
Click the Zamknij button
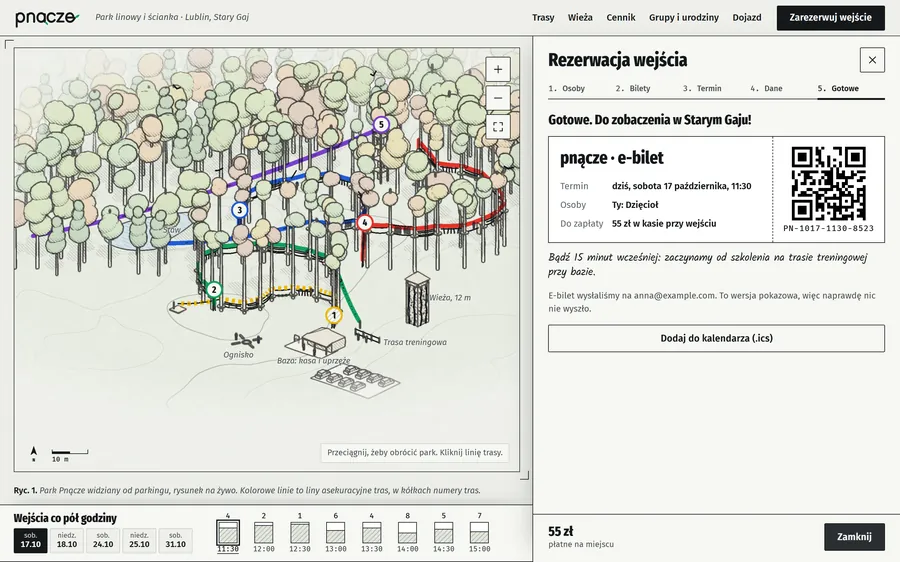pyautogui.click(x=854, y=537)
